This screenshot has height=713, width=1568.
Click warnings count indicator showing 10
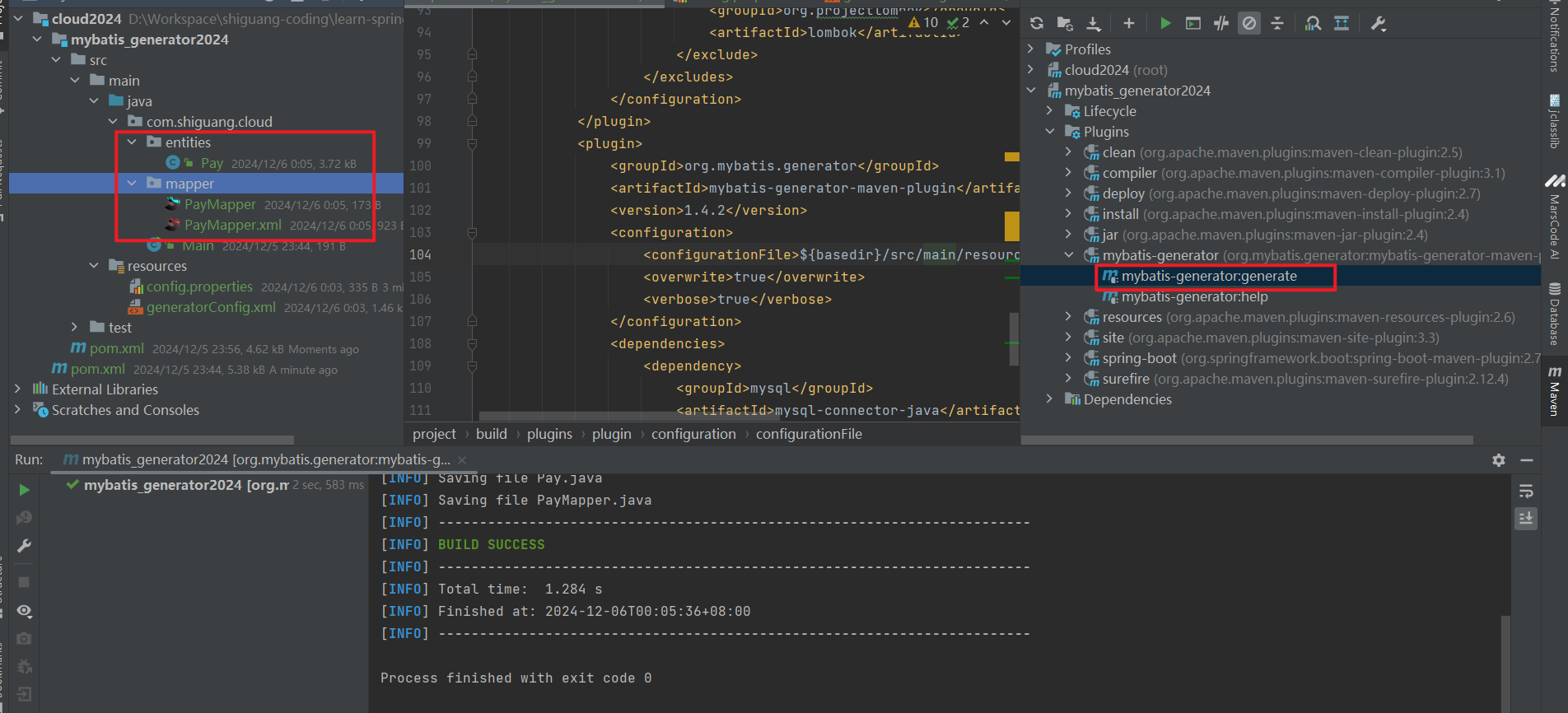click(x=923, y=22)
